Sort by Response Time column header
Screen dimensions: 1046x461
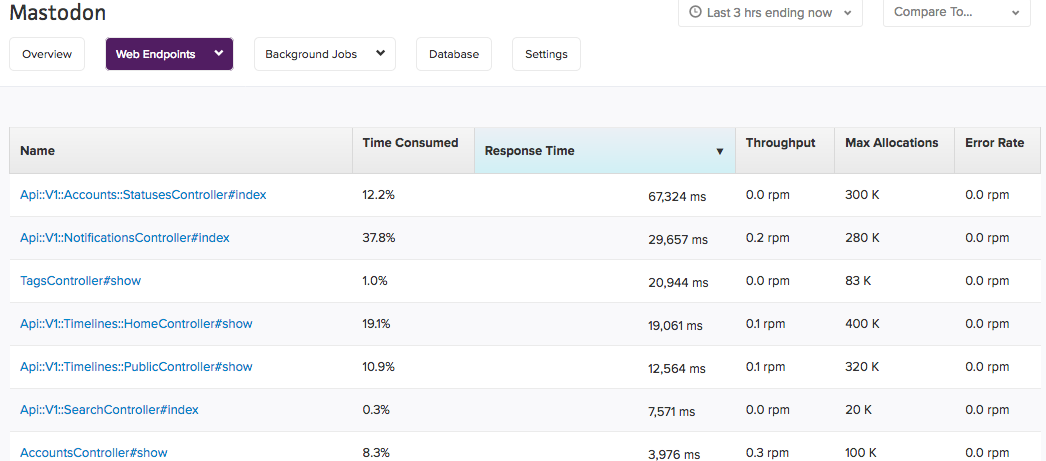click(604, 151)
